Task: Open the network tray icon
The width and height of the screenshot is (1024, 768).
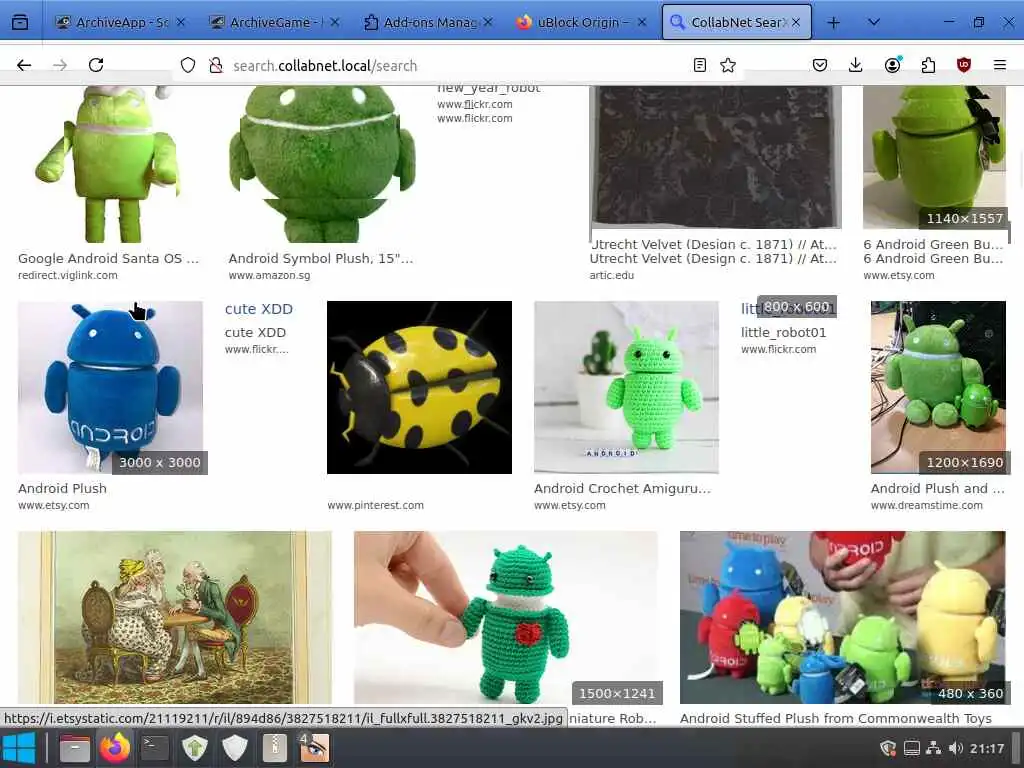Action: click(934, 748)
